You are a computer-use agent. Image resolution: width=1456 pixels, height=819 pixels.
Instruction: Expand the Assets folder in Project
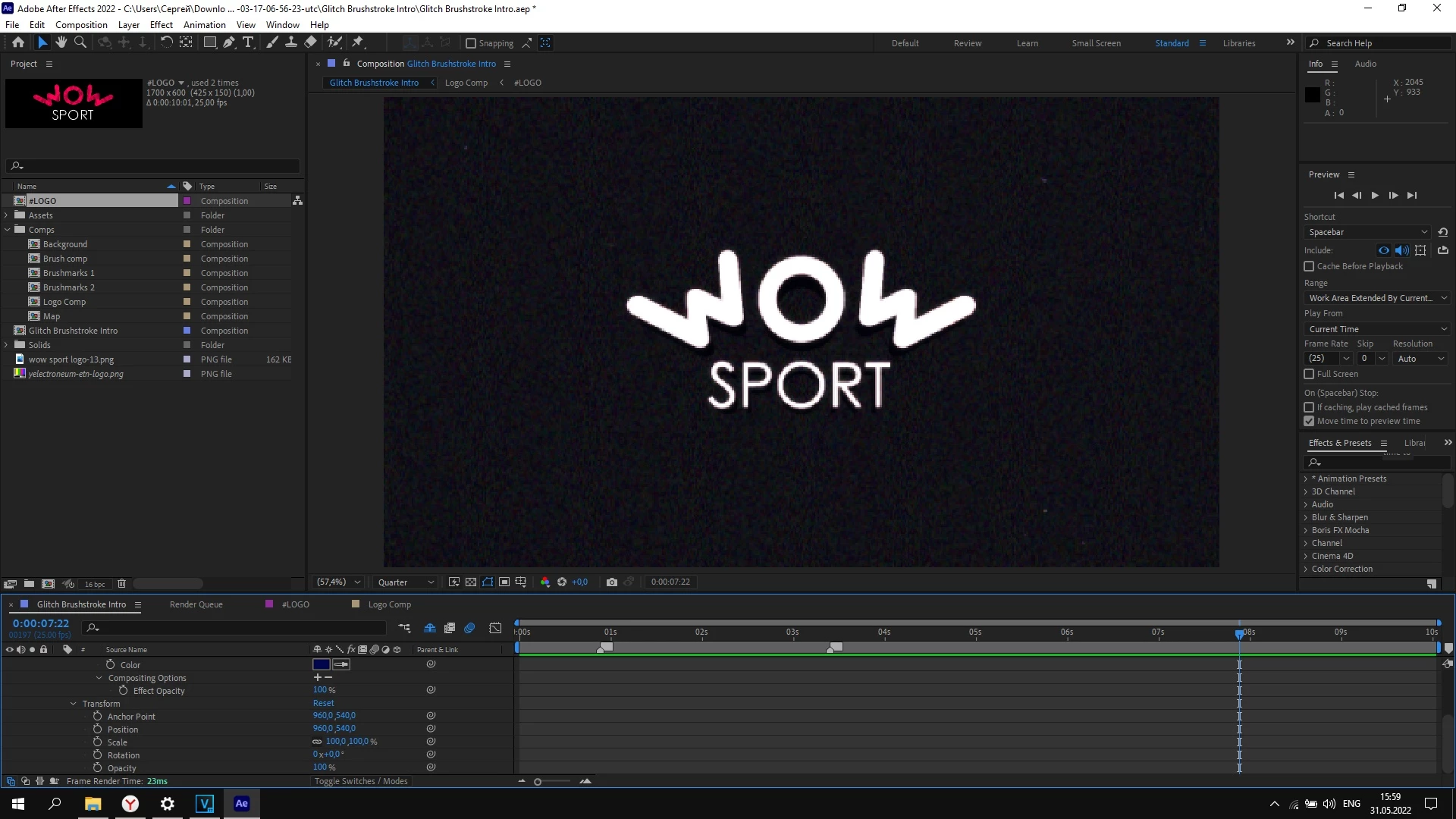pyautogui.click(x=7, y=215)
